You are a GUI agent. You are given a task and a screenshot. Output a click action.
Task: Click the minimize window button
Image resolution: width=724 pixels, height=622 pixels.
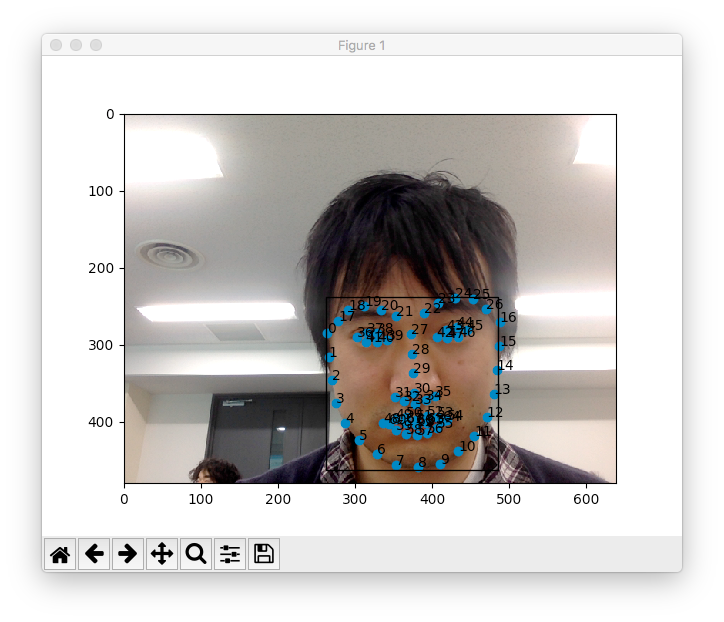click(x=76, y=45)
